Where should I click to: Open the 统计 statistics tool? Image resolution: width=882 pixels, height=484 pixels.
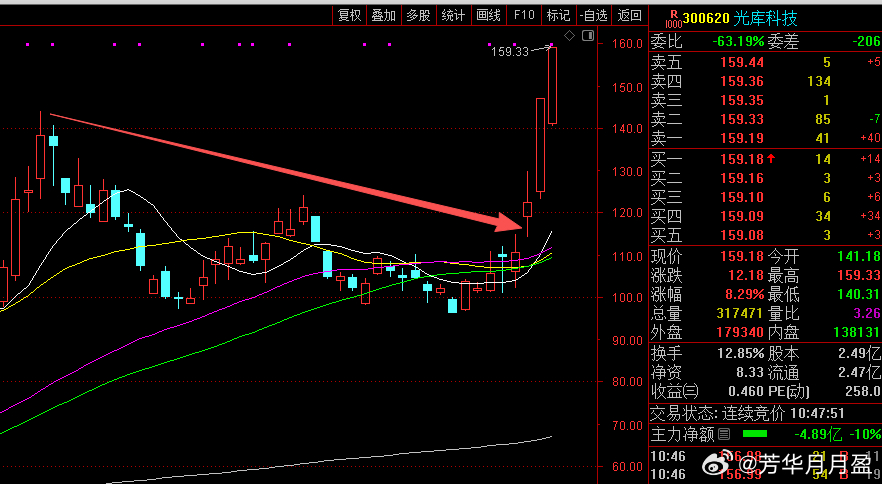click(x=453, y=15)
